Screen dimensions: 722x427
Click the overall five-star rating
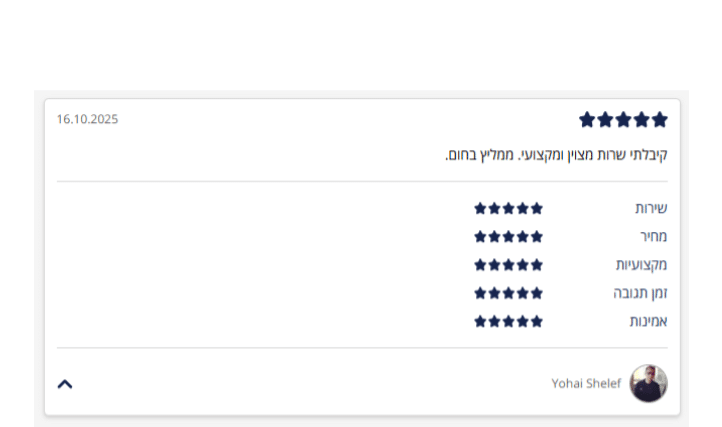623,120
